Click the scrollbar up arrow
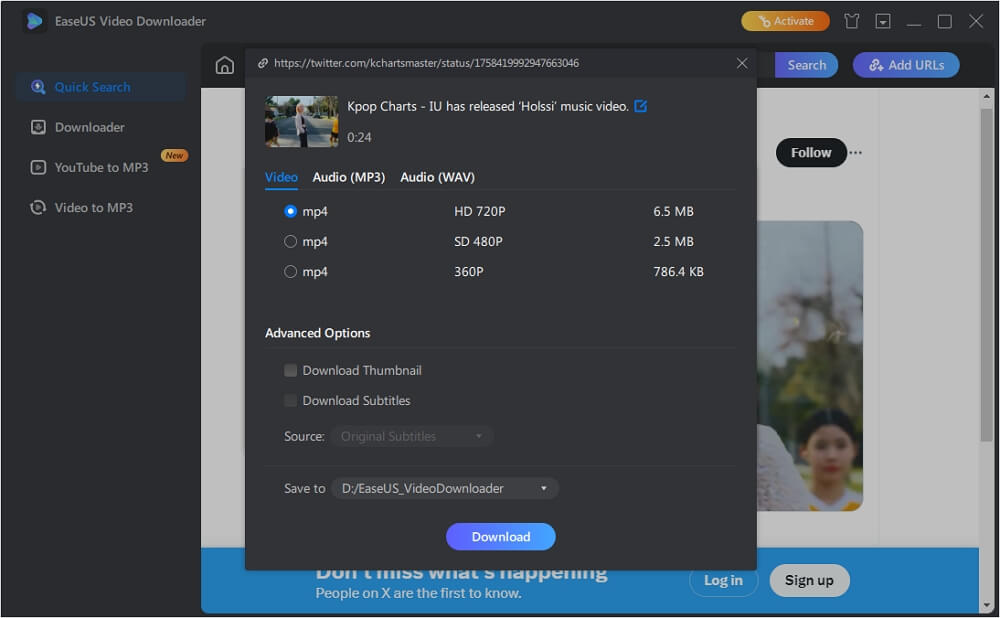This screenshot has width=1000, height=618. click(x=986, y=96)
